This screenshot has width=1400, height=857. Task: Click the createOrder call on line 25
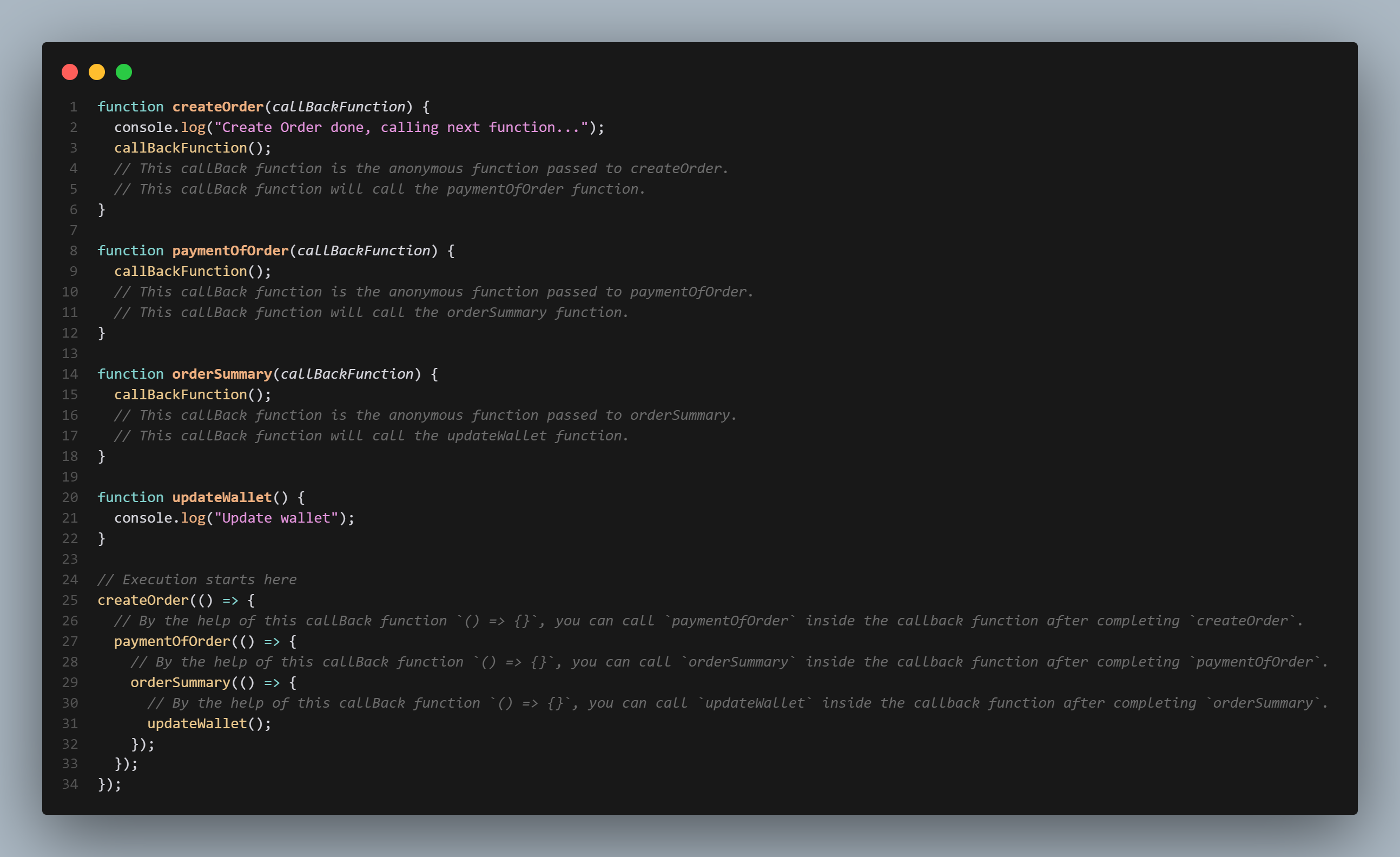click(x=143, y=600)
